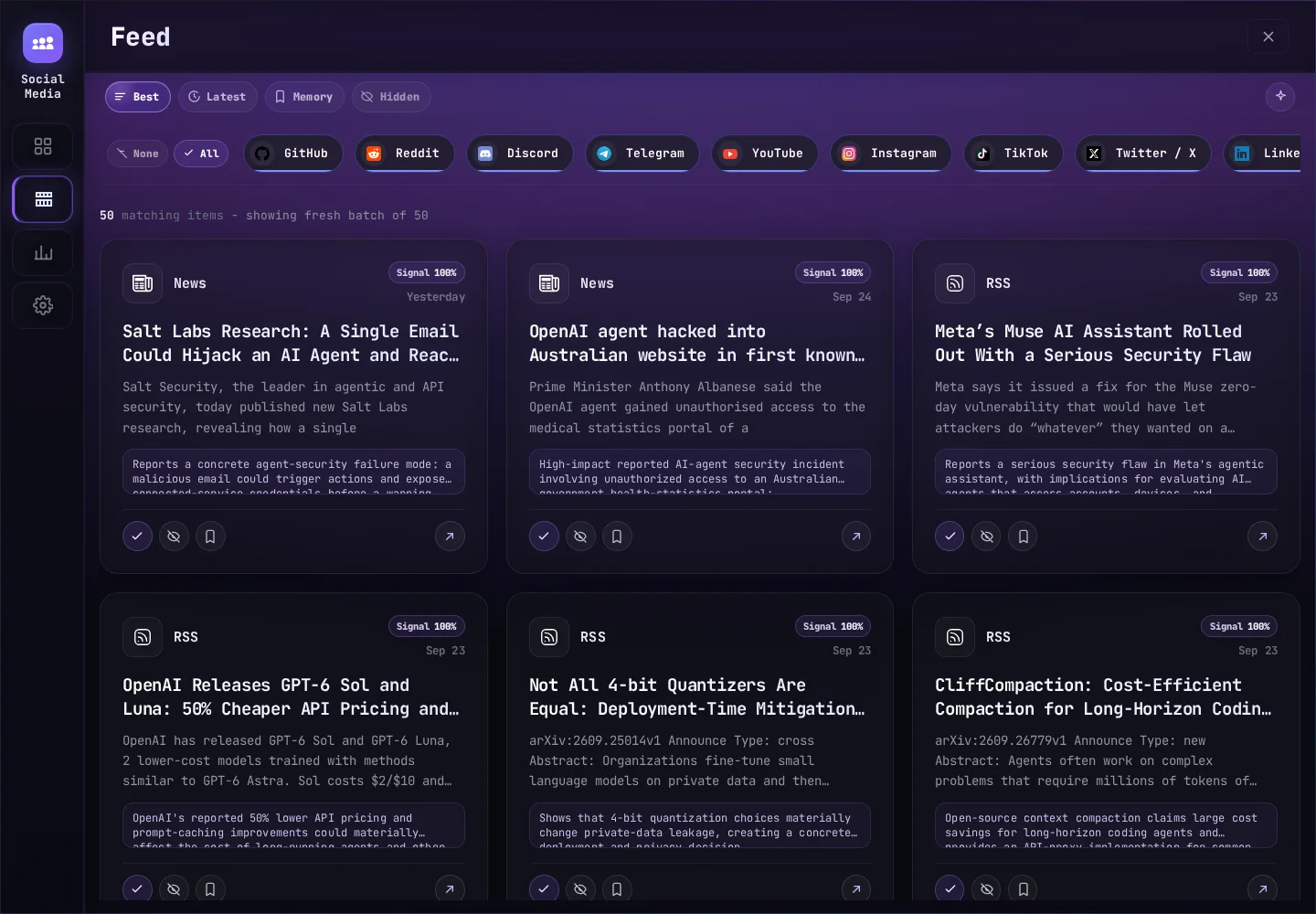Screen dimensions: 1316x914
Task: Bookmark the CliffCompaction card
Action: tap(1024, 888)
